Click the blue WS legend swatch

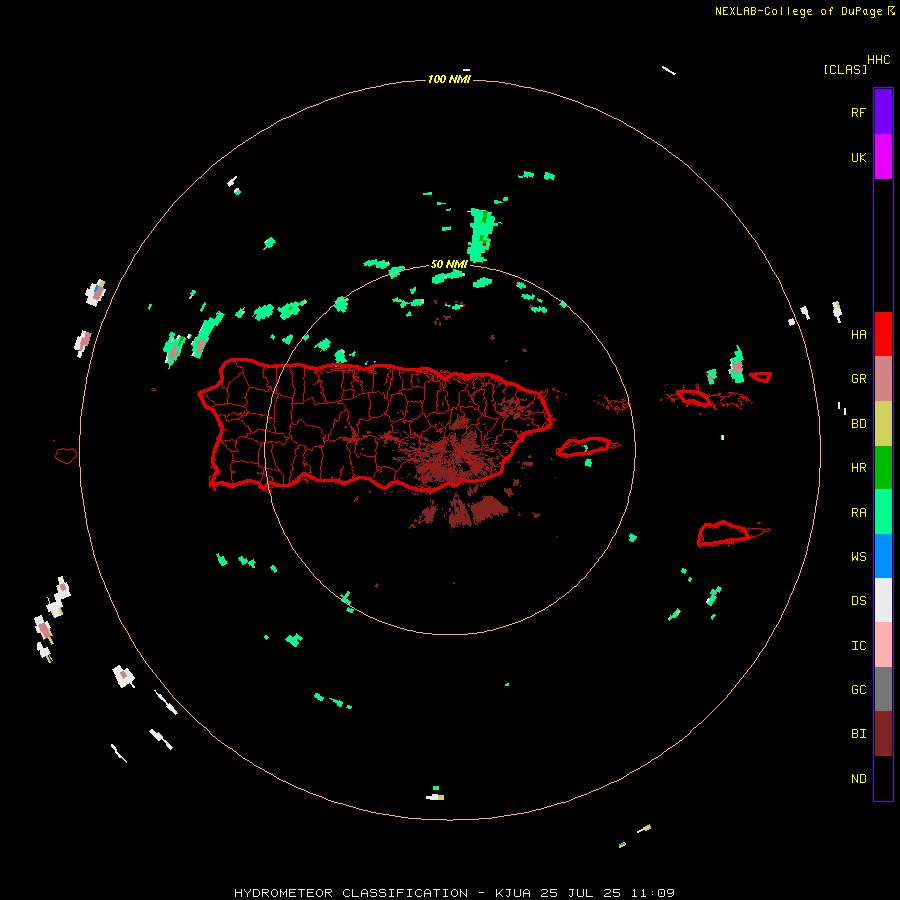pos(883,556)
